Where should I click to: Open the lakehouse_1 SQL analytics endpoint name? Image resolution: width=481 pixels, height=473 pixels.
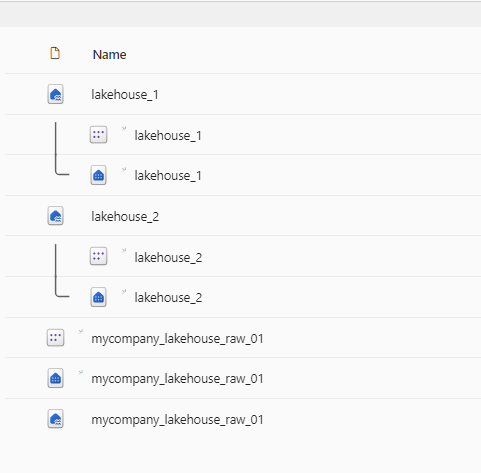(x=168, y=176)
